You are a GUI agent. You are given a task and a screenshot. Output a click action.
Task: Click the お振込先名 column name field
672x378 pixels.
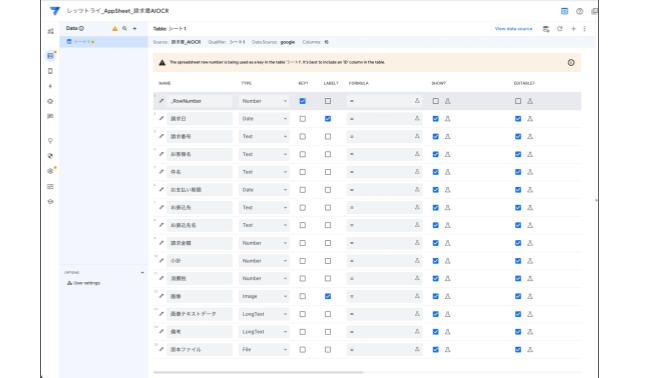(200, 225)
